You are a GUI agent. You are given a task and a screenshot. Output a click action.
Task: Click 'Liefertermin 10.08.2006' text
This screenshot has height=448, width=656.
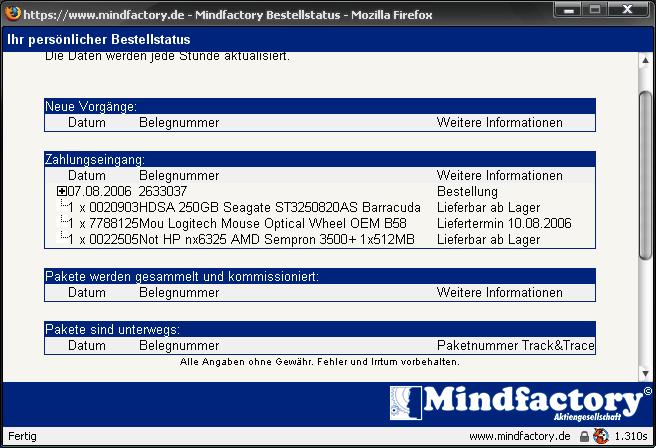pyautogui.click(x=504, y=223)
